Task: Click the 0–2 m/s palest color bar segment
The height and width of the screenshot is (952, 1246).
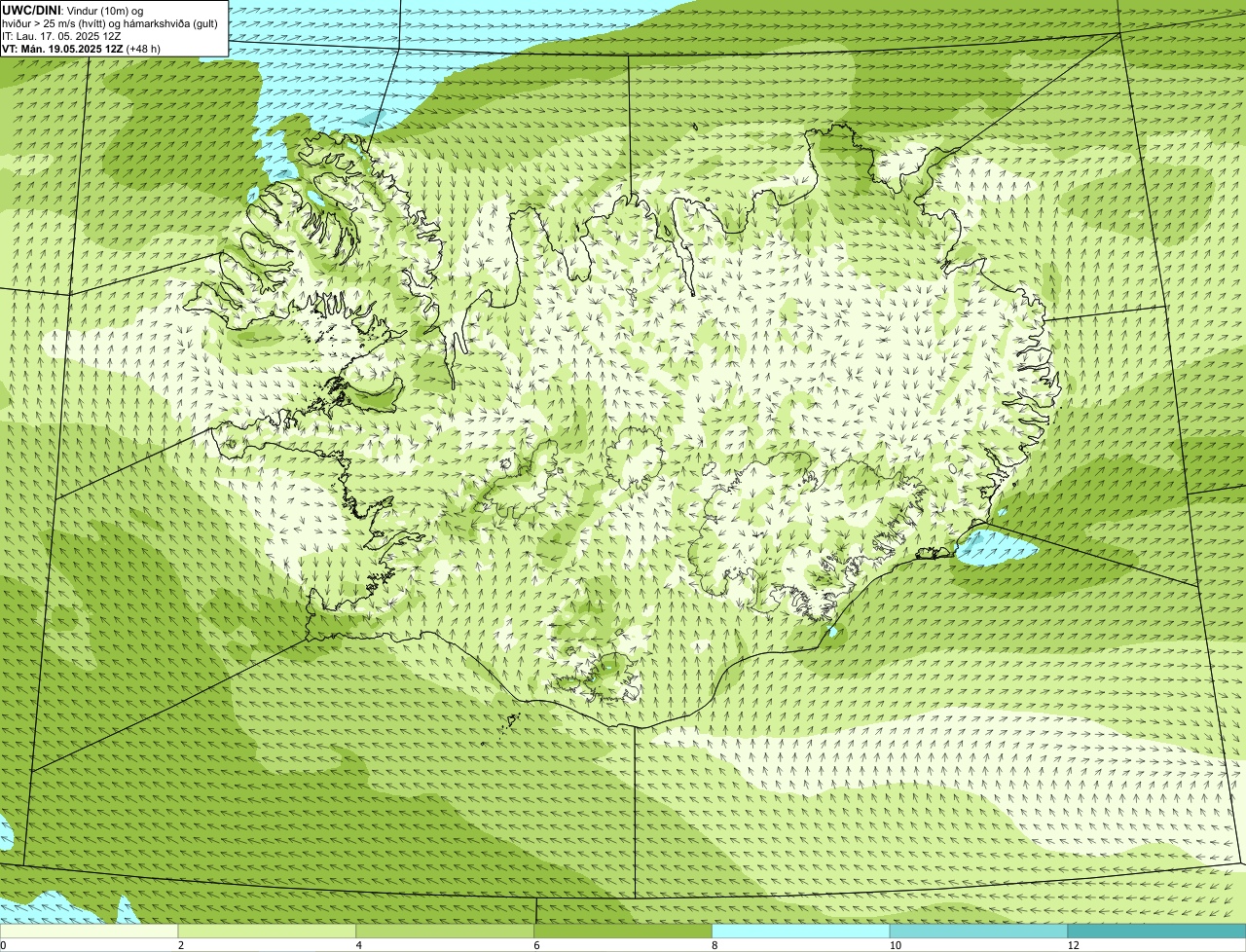Action: (x=90, y=931)
